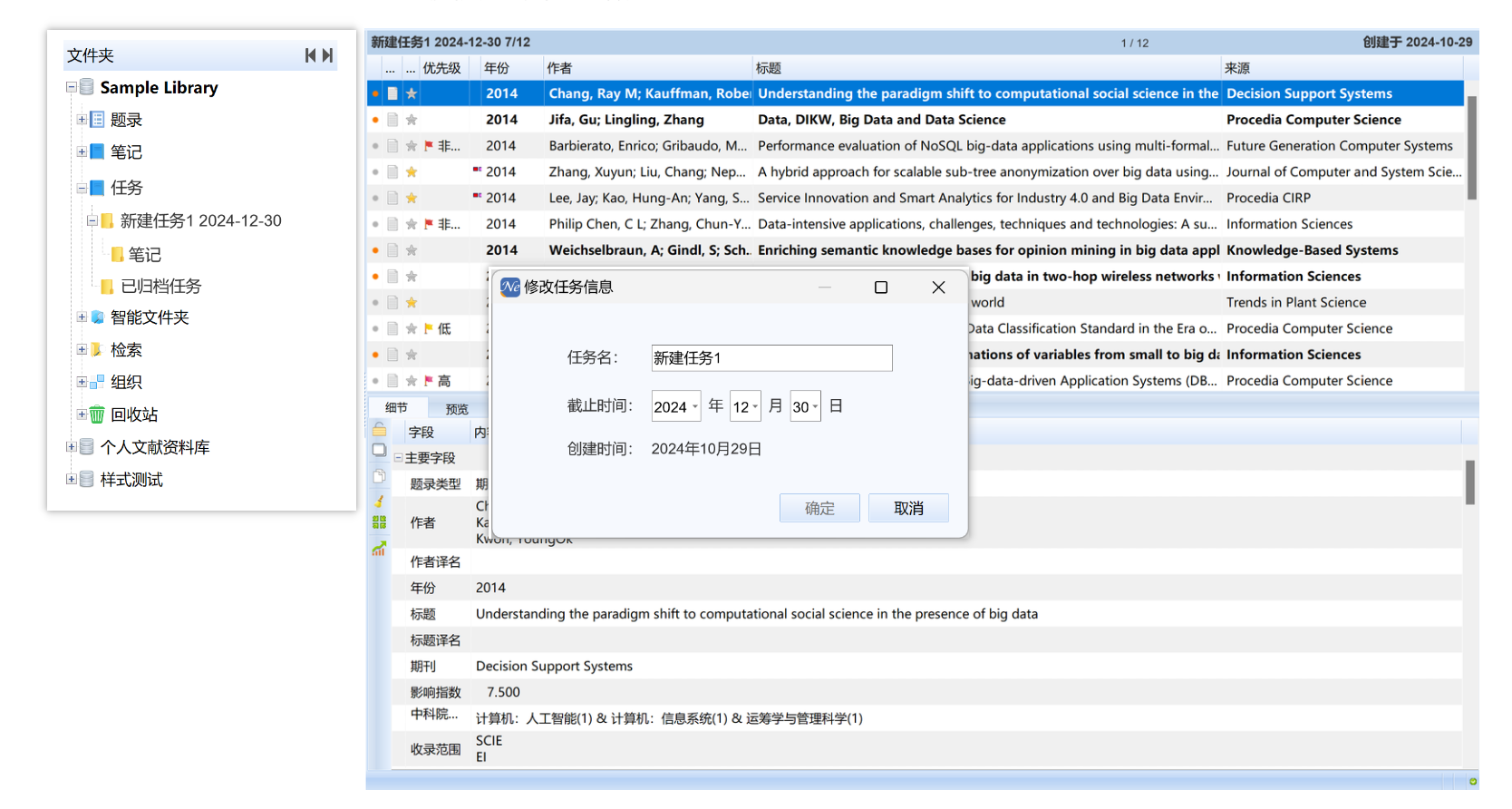The height and width of the screenshot is (809, 1512).
Task: Click the 回收站 trash can icon
Action: click(97, 414)
